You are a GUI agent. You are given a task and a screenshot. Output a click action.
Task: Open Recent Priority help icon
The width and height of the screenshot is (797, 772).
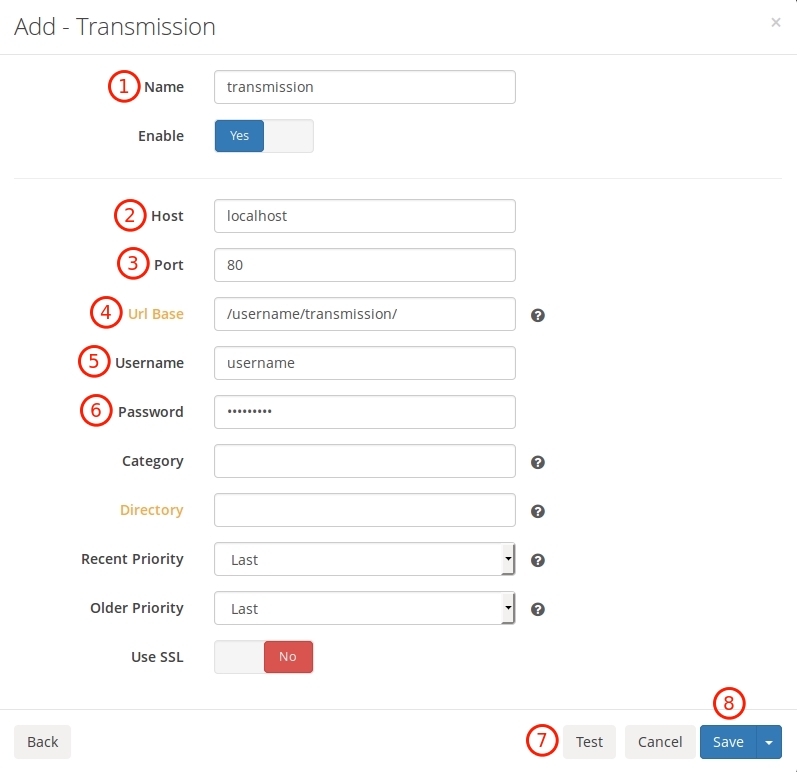[537, 560]
